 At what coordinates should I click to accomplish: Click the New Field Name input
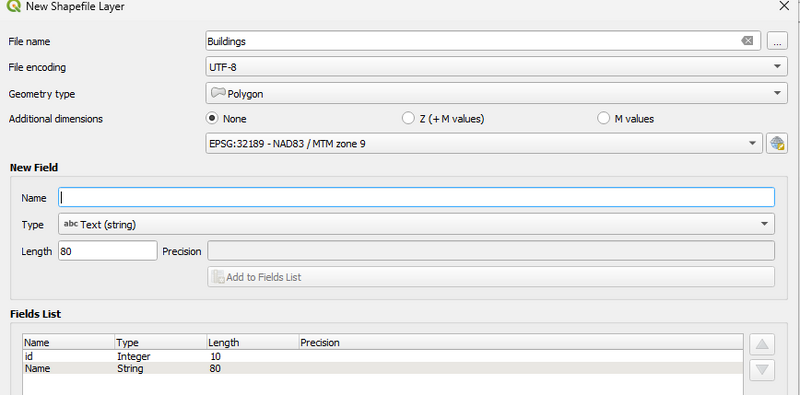click(416, 198)
